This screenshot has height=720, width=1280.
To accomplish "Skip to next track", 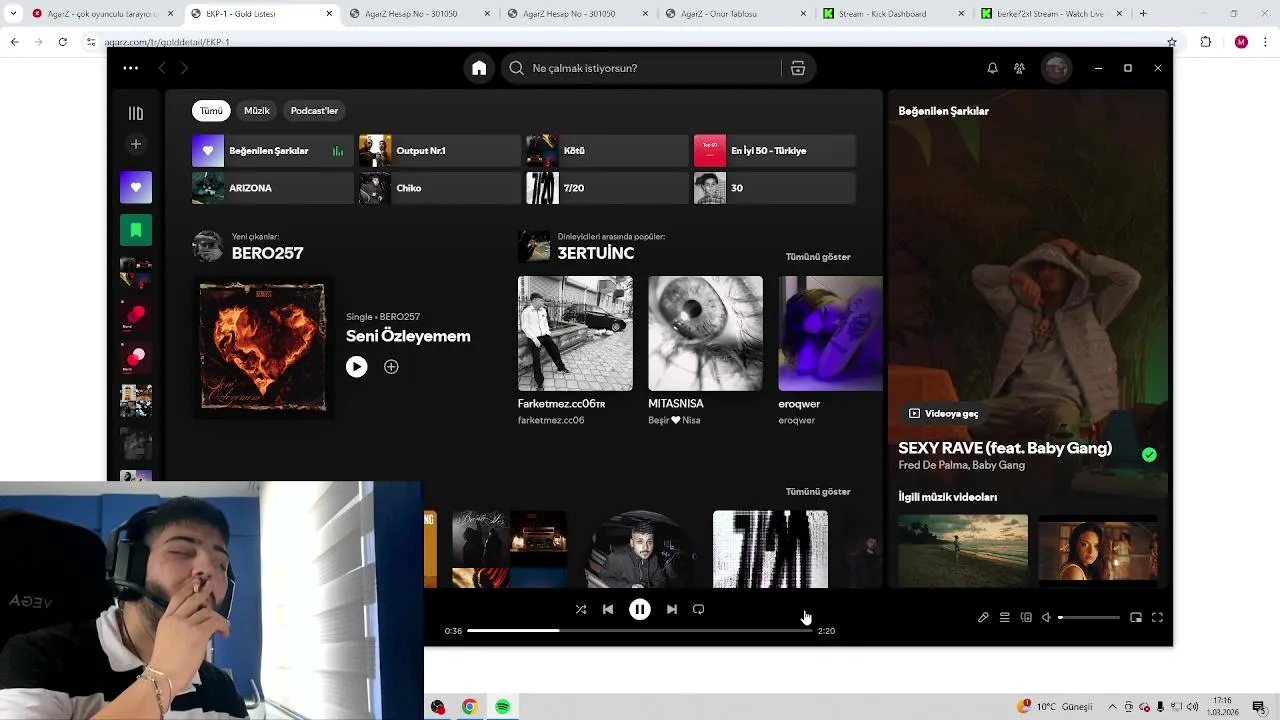I will click(x=672, y=609).
